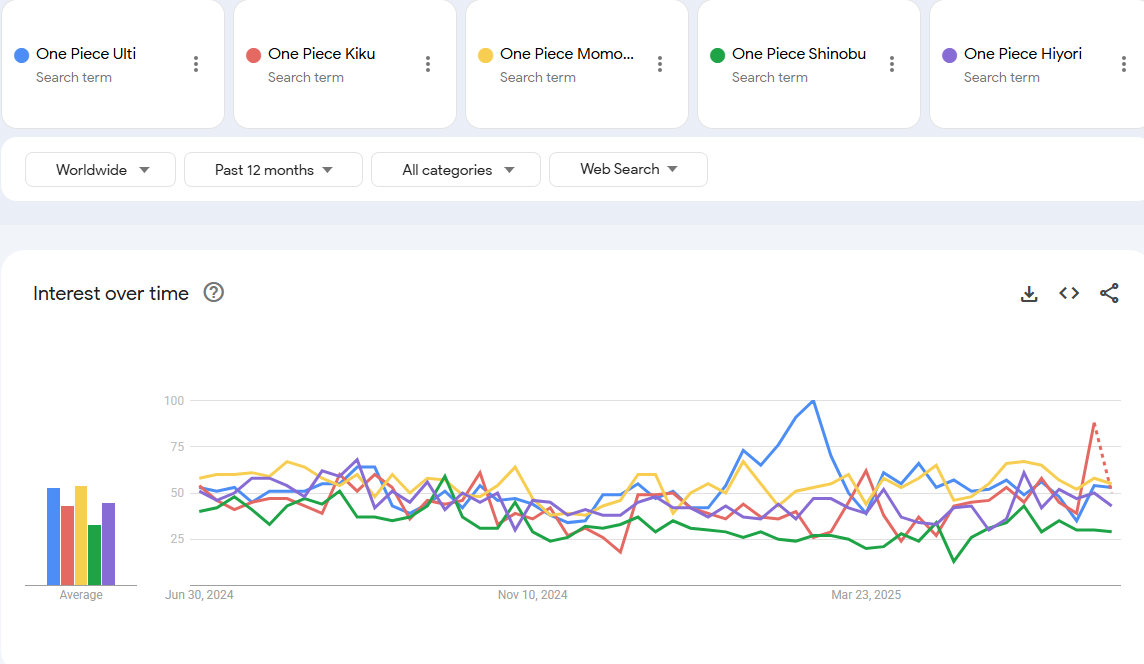This screenshot has width=1144, height=664.
Task: Click the 25 y-axis label
Action: (177, 538)
